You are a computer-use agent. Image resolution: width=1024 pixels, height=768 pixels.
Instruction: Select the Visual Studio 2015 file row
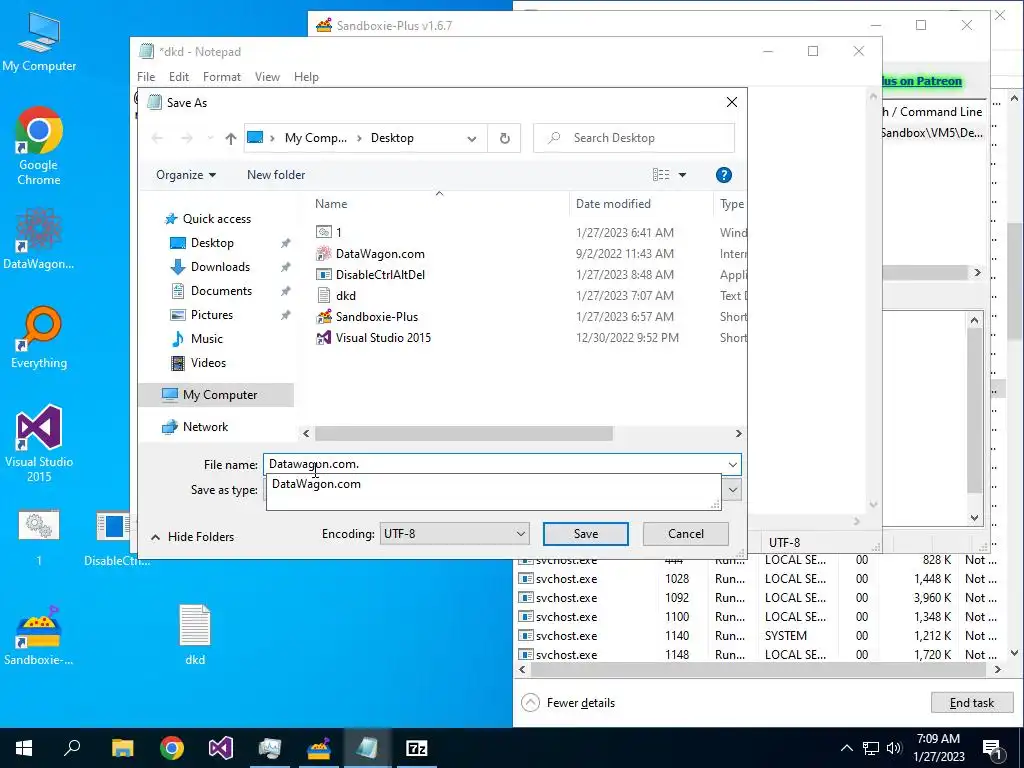(529, 338)
